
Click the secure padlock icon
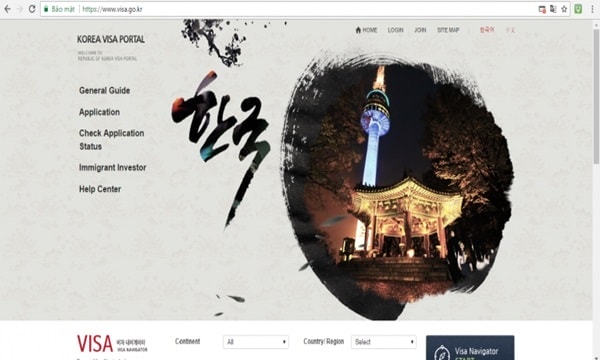coord(46,9)
